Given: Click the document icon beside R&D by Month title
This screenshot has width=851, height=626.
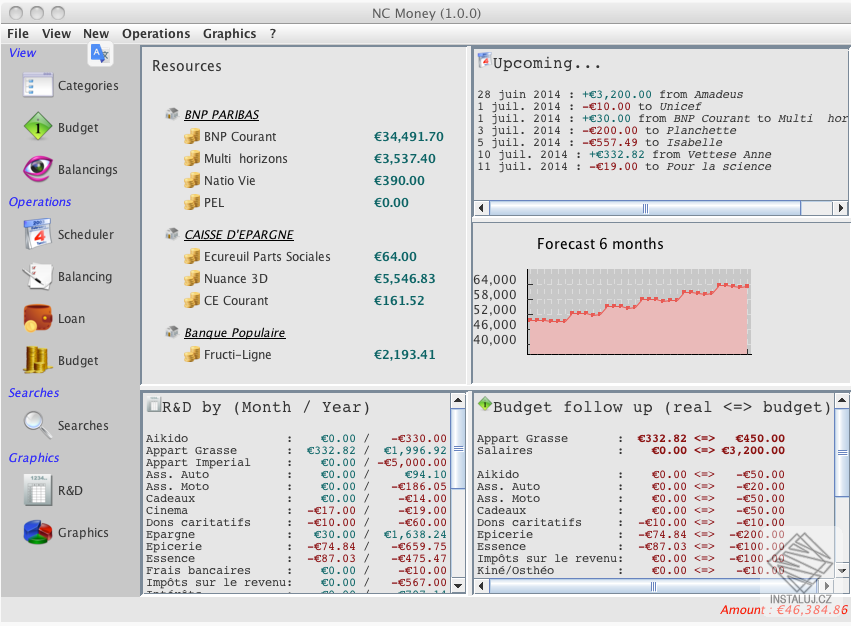Looking at the screenshot, I should [154, 404].
